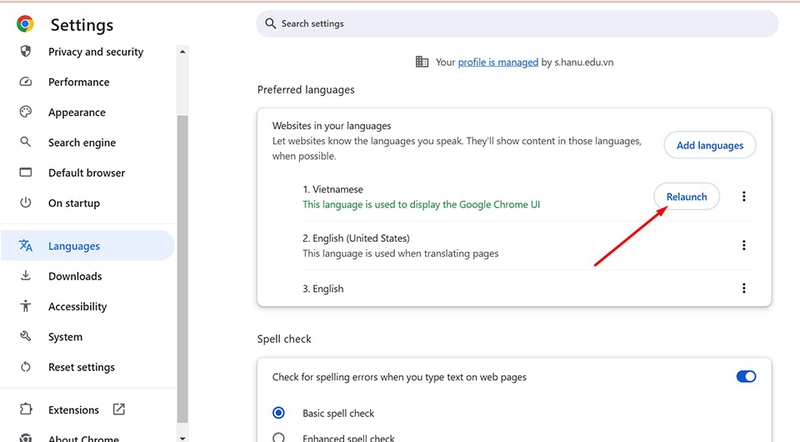Click the On startup power icon
The width and height of the screenshot is (800, 442).
point(26,203)
